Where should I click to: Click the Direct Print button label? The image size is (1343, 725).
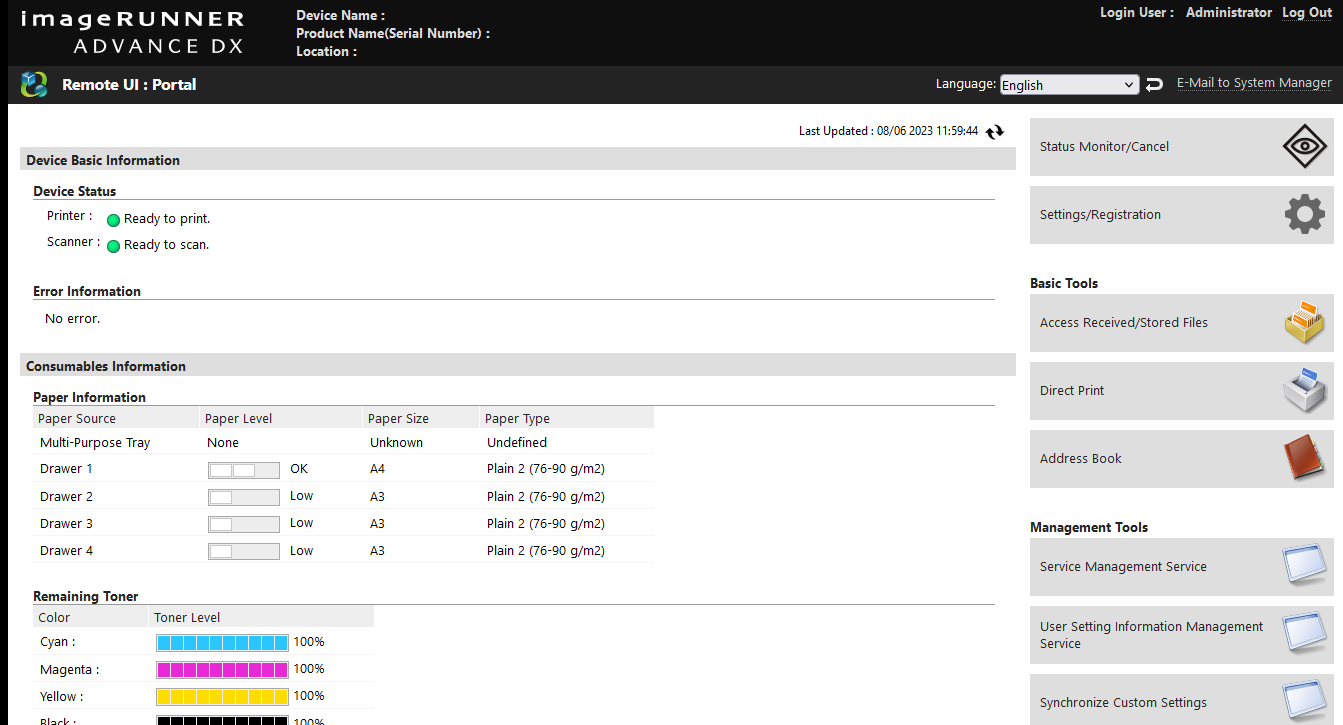(1072, 390)
